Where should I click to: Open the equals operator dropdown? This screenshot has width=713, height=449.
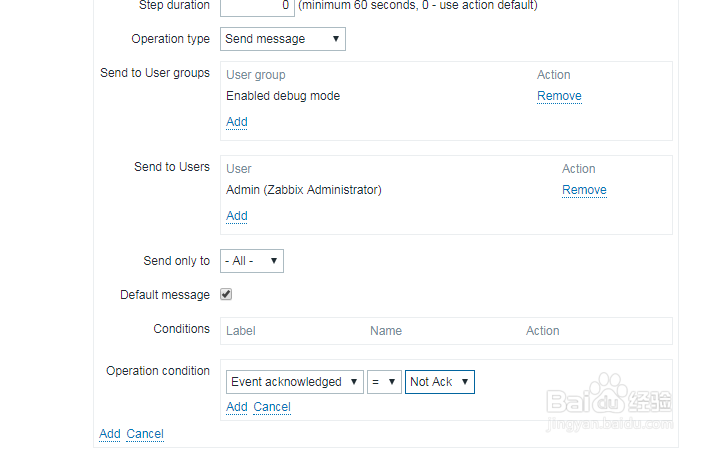point(384,382)
